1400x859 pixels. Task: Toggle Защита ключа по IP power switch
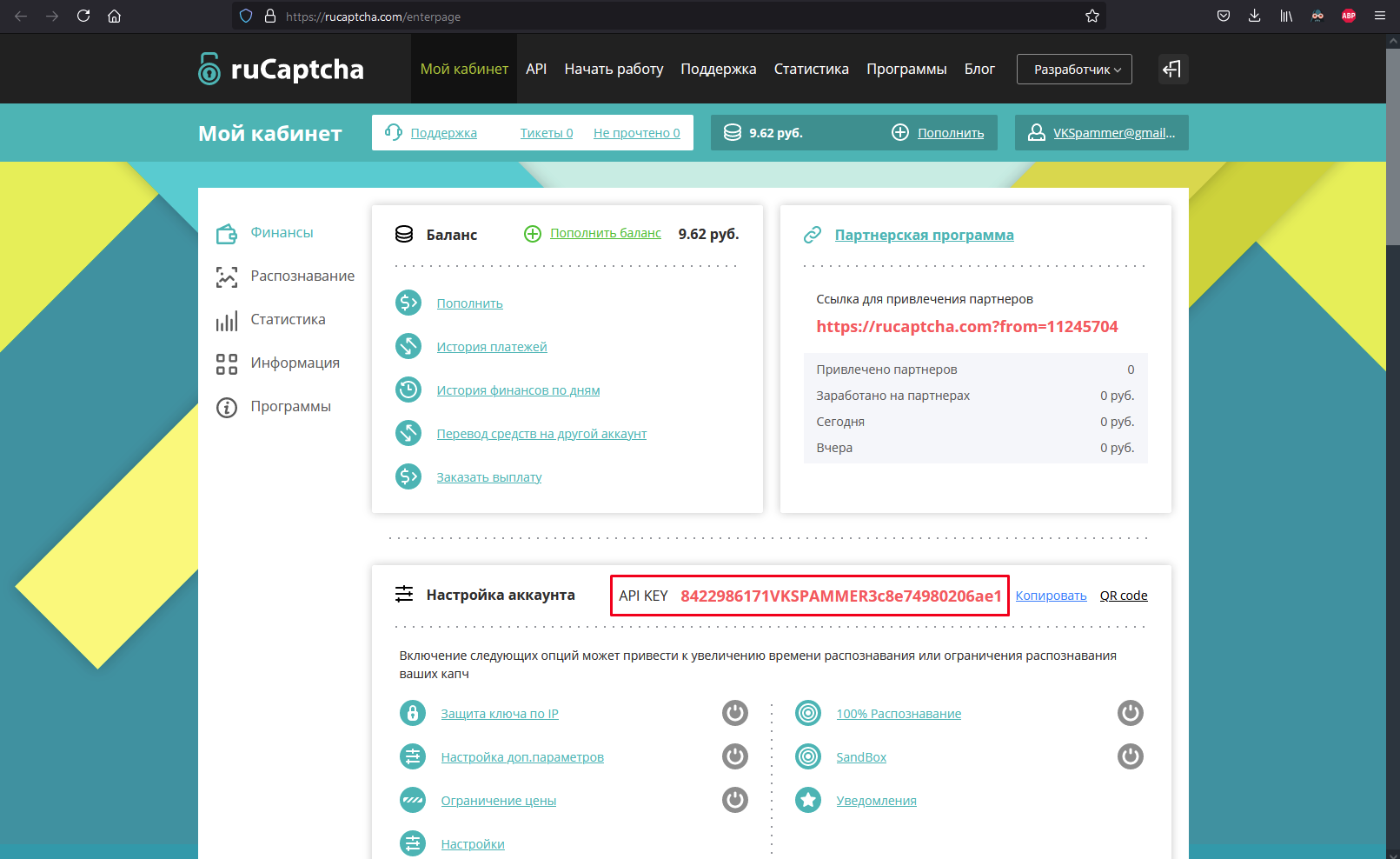pos(734,713)
